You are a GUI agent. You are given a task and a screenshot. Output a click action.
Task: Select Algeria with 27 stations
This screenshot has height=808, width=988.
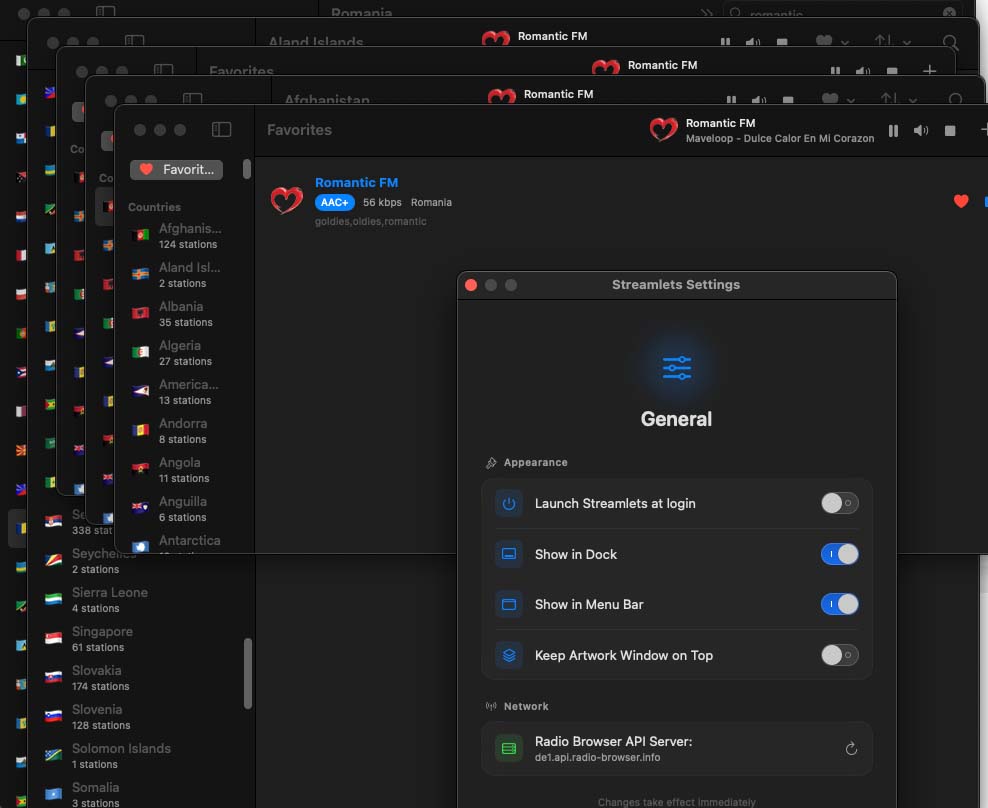[183, 353]
